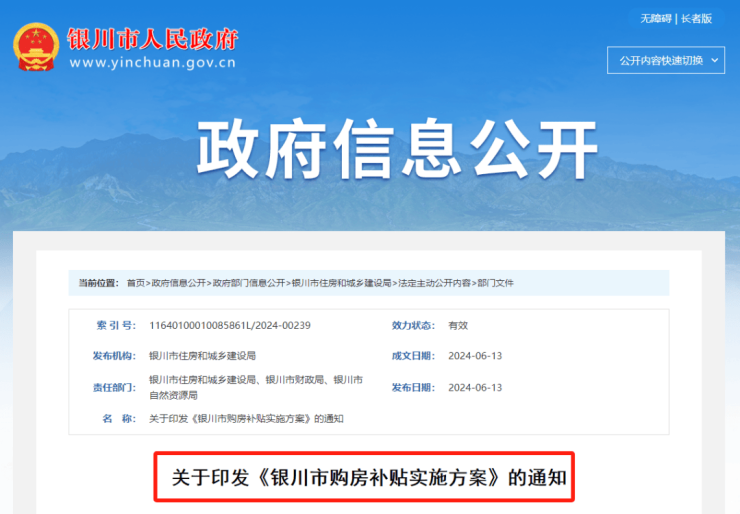
Task: Click 发布机构 value 银川市住房和城乡建设局
Action: click(202, 355)
